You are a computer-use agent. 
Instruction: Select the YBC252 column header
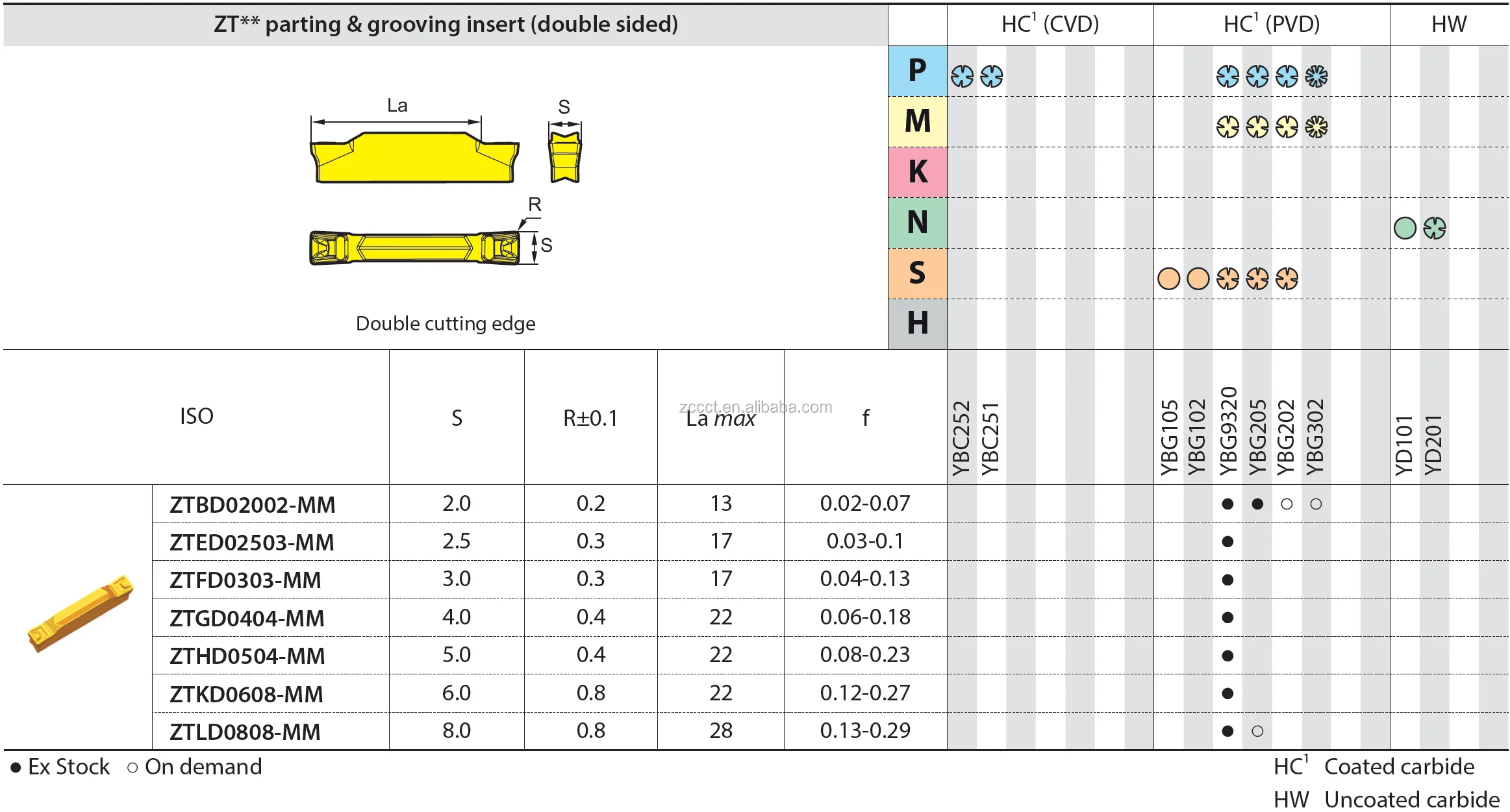coord(961,438)
